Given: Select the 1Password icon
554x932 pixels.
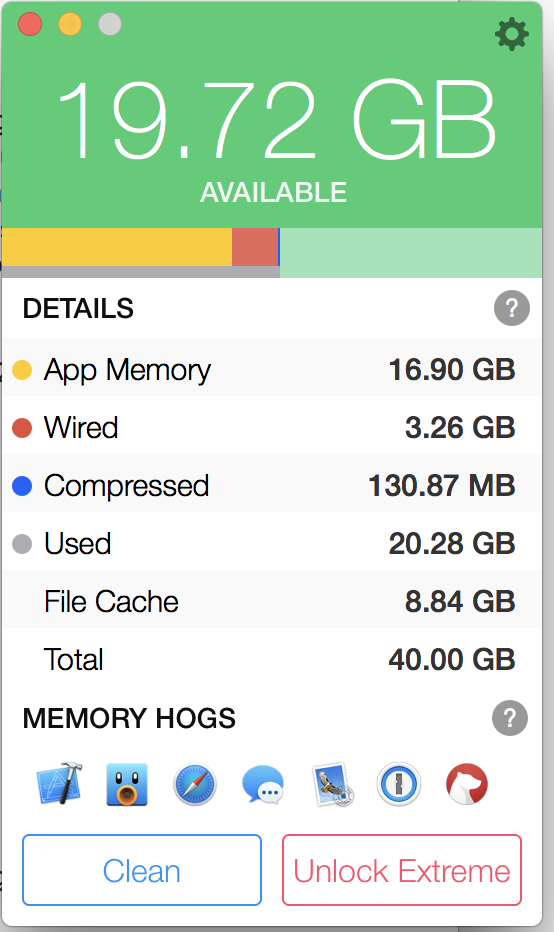Looking at the screenshot, I should tap(399, 785).
